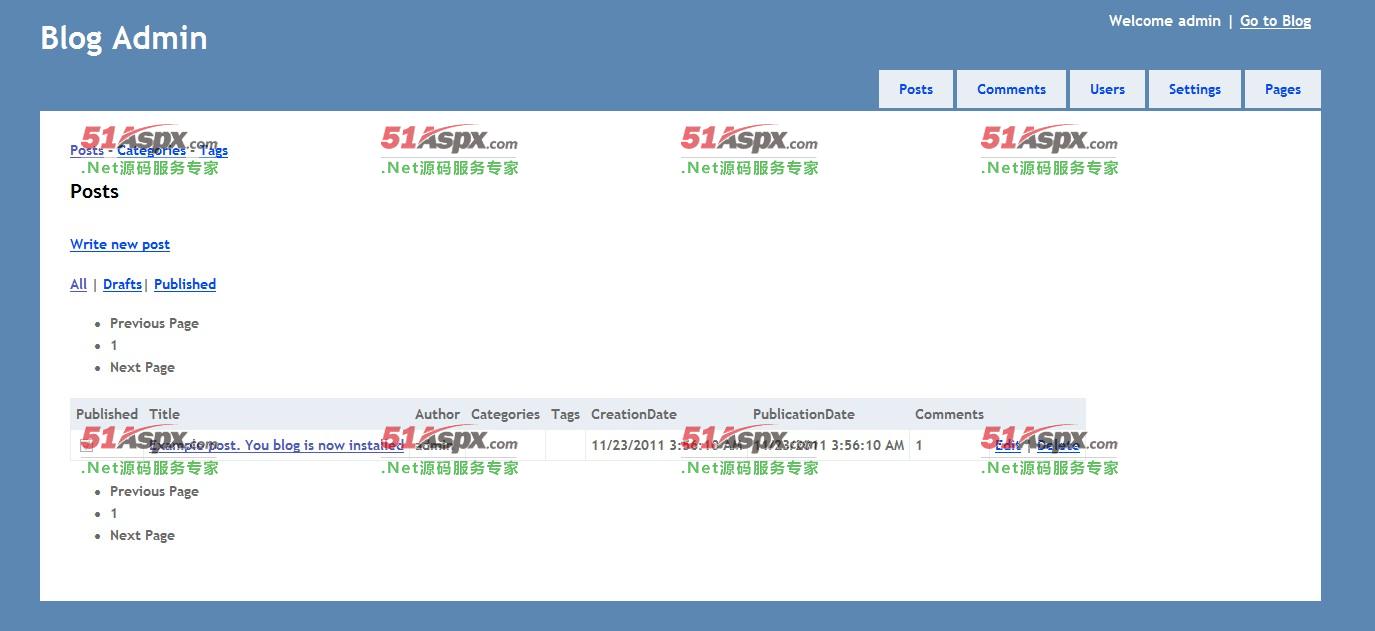
Task: Click the Welcome admin text
Action: coord(1164,21)
